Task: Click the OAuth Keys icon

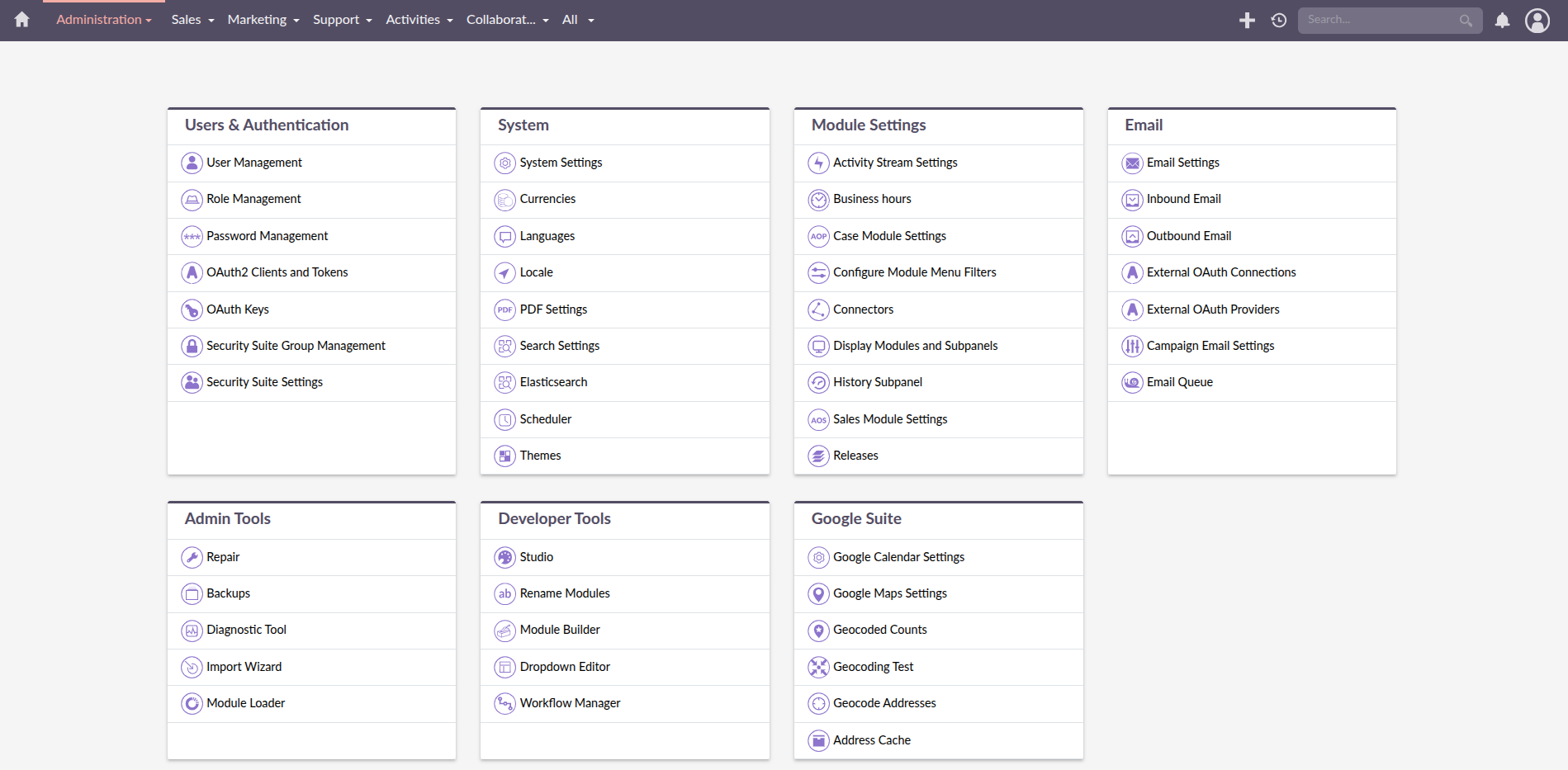Action: (192, 309)
